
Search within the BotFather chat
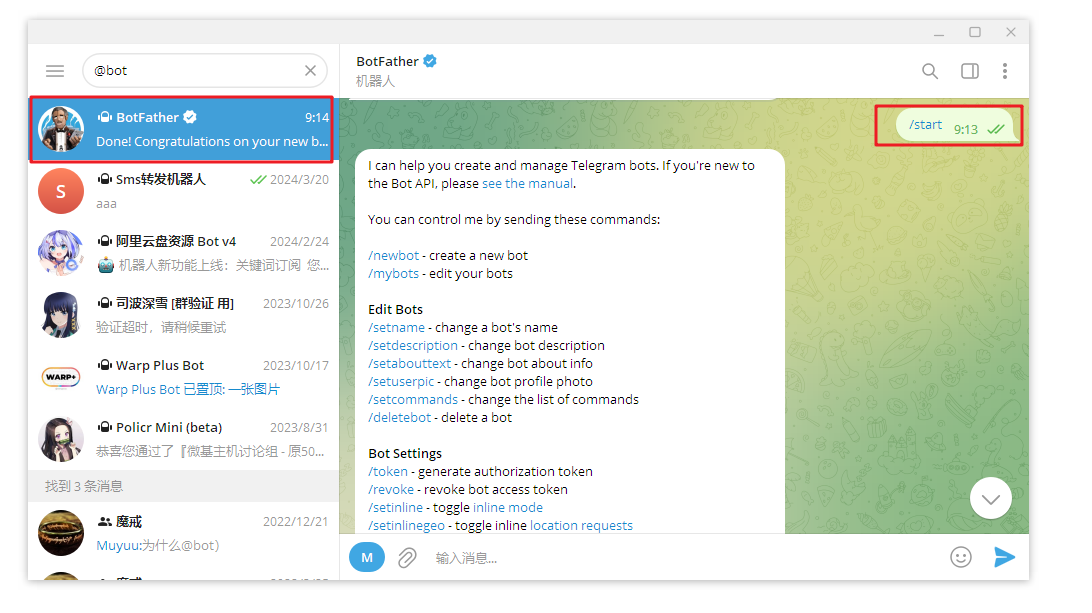coord(930,71)
